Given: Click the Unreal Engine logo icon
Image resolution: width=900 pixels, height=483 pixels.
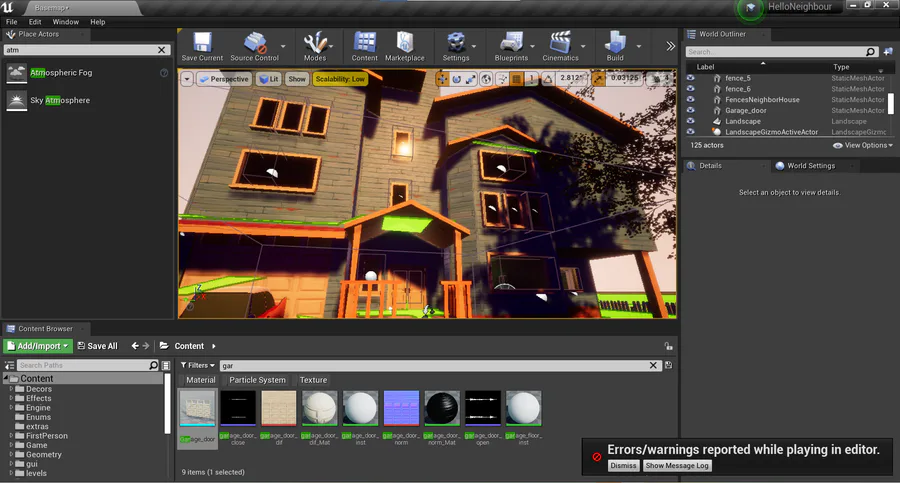Looking at the screenshot, I should [x=8, y=7].
